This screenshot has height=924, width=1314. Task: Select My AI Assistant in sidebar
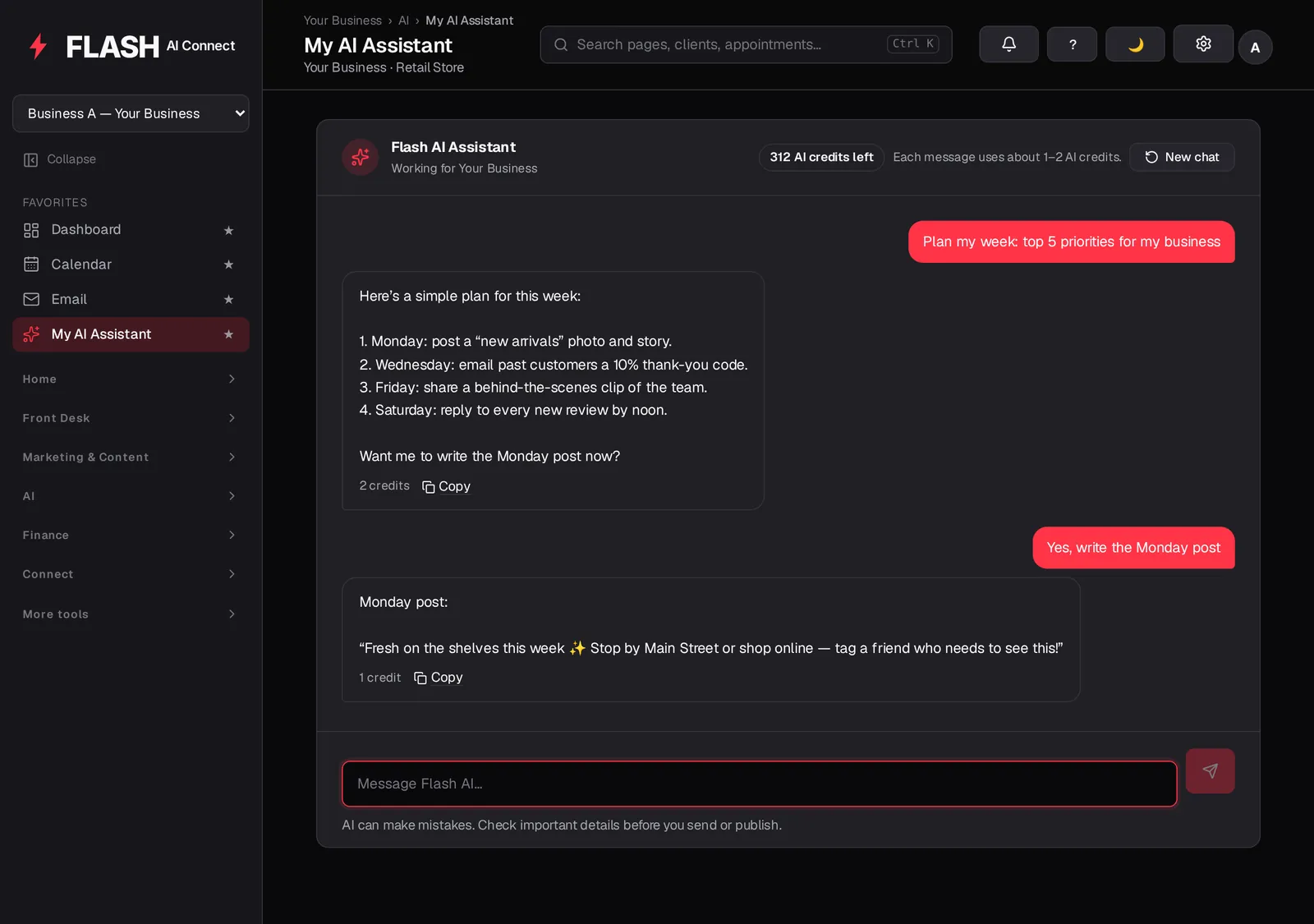(x=131, y=334)
